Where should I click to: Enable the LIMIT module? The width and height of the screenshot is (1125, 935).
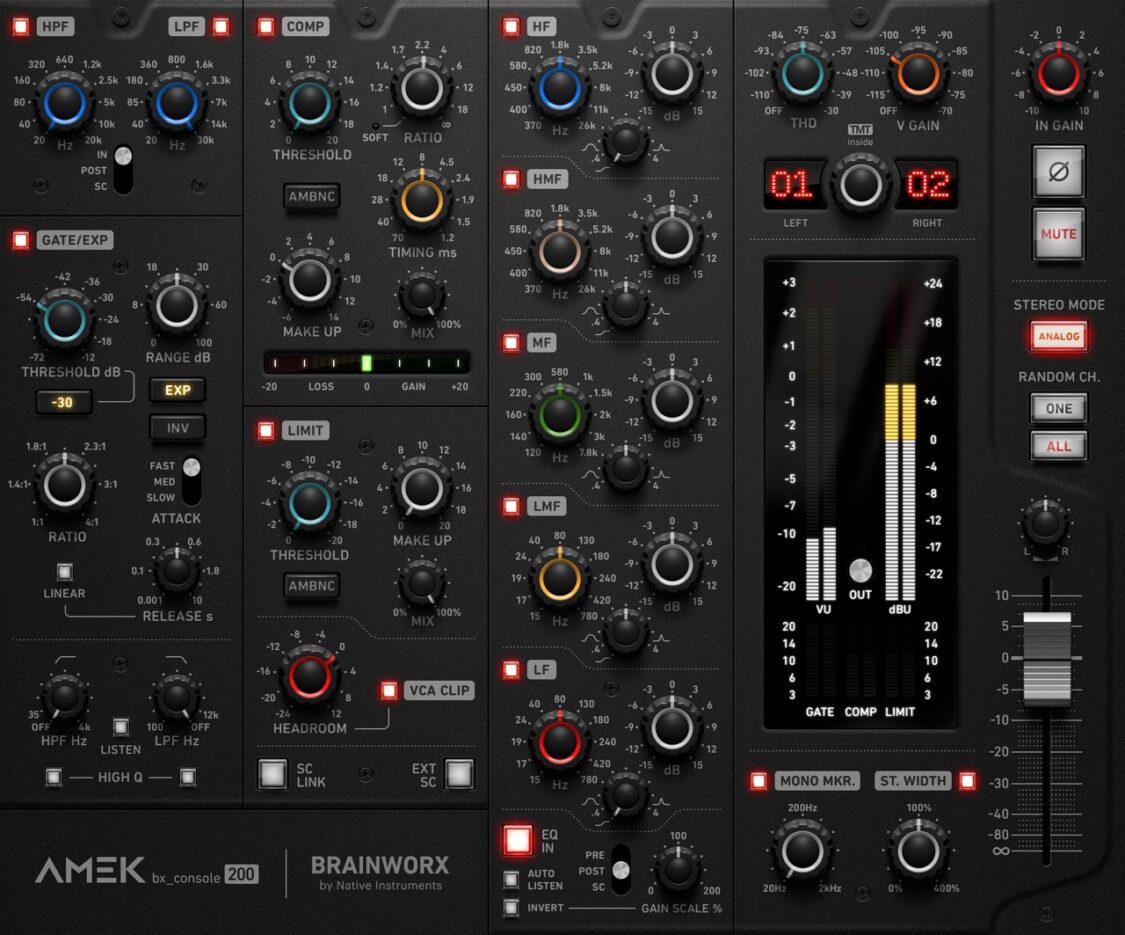tap(266, 430)
